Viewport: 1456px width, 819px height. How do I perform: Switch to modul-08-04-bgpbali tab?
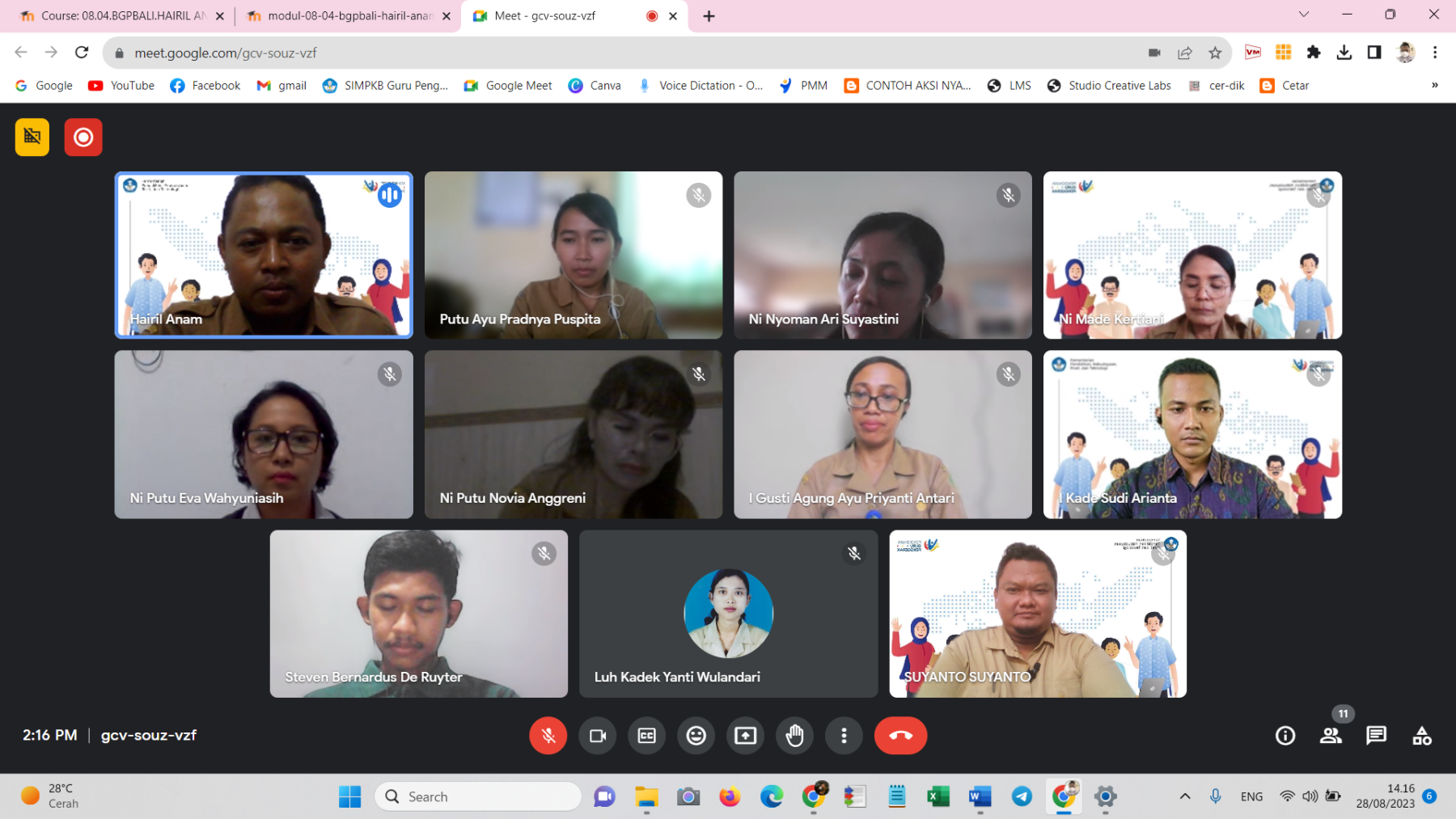[x=348, y=16]
